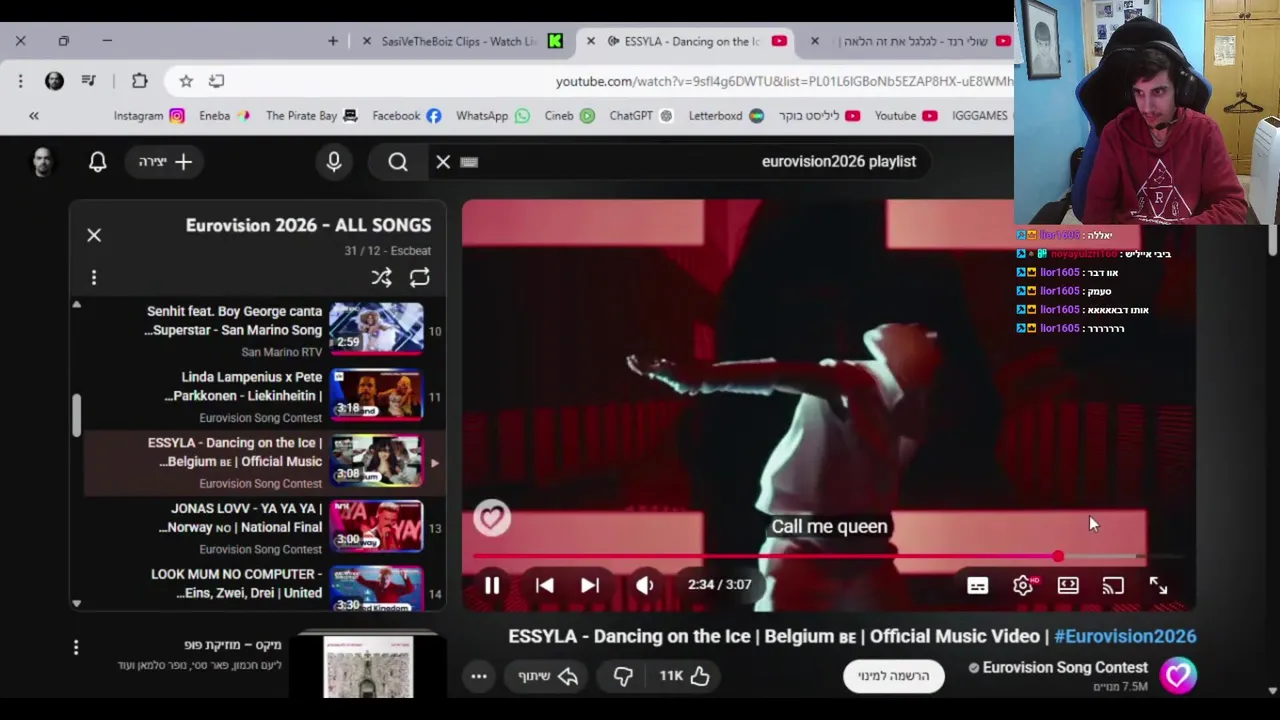Viewport: 1280px width, 720px height.
Task: Select the JONAS LOVV - YA YA YA entry
Action: [x=262, y=529]
